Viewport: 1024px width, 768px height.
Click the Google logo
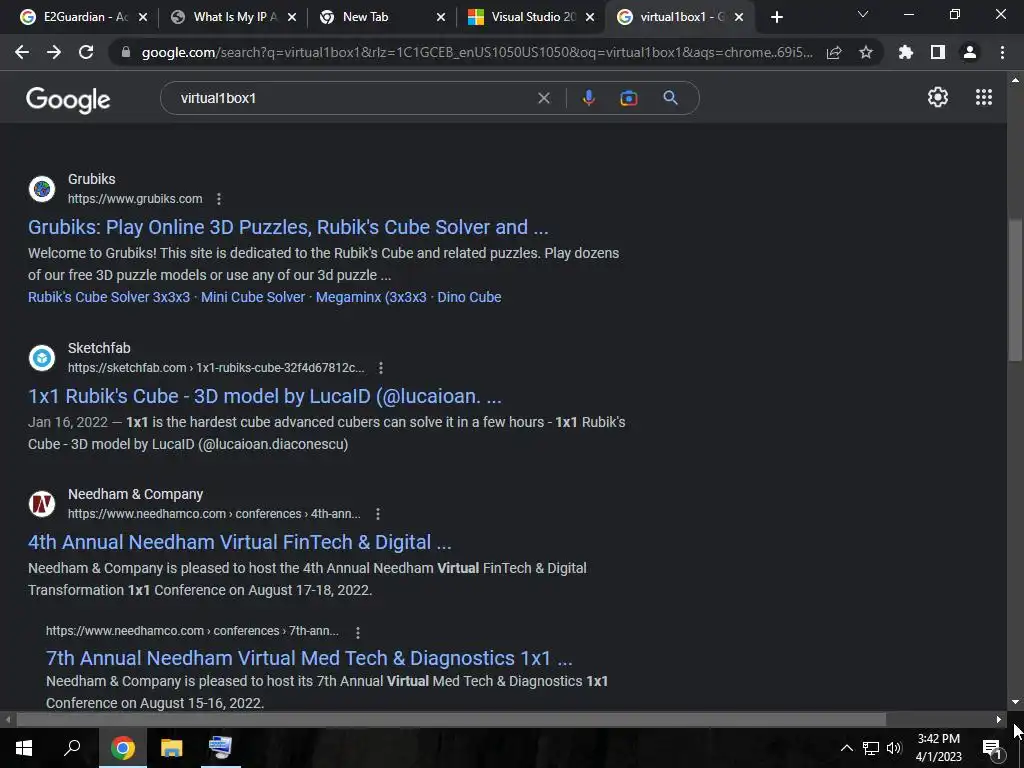(x=68, y=99)
